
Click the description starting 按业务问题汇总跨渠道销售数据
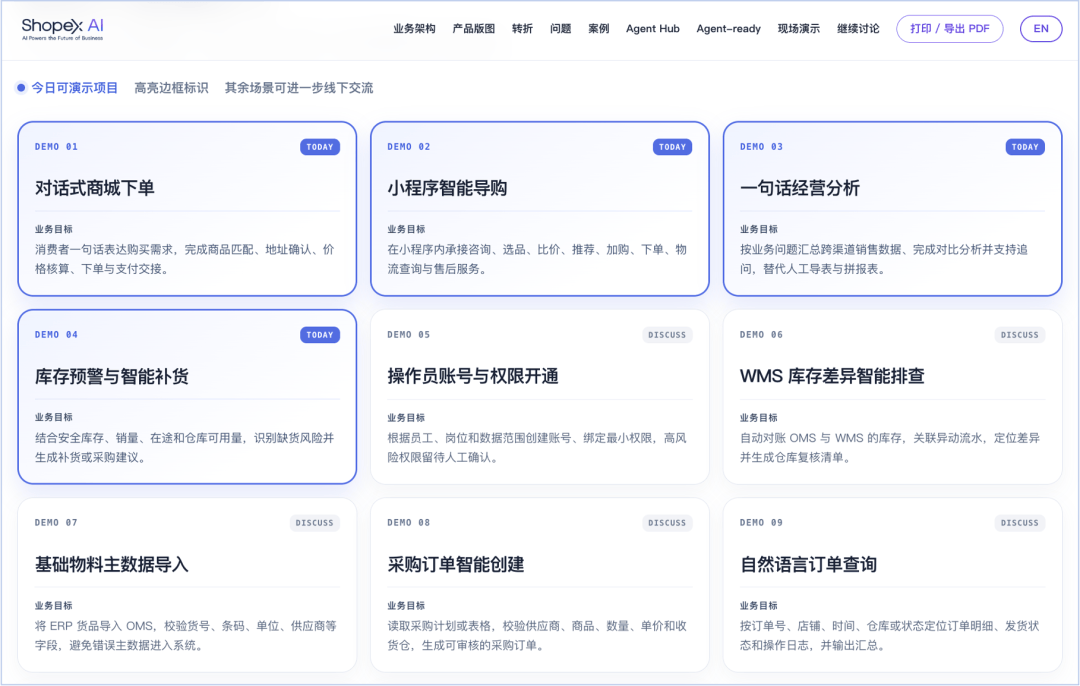pos(884,259)
